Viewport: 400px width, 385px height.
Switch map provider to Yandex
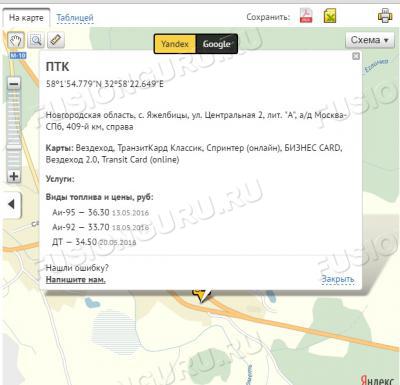pos(175,44)
